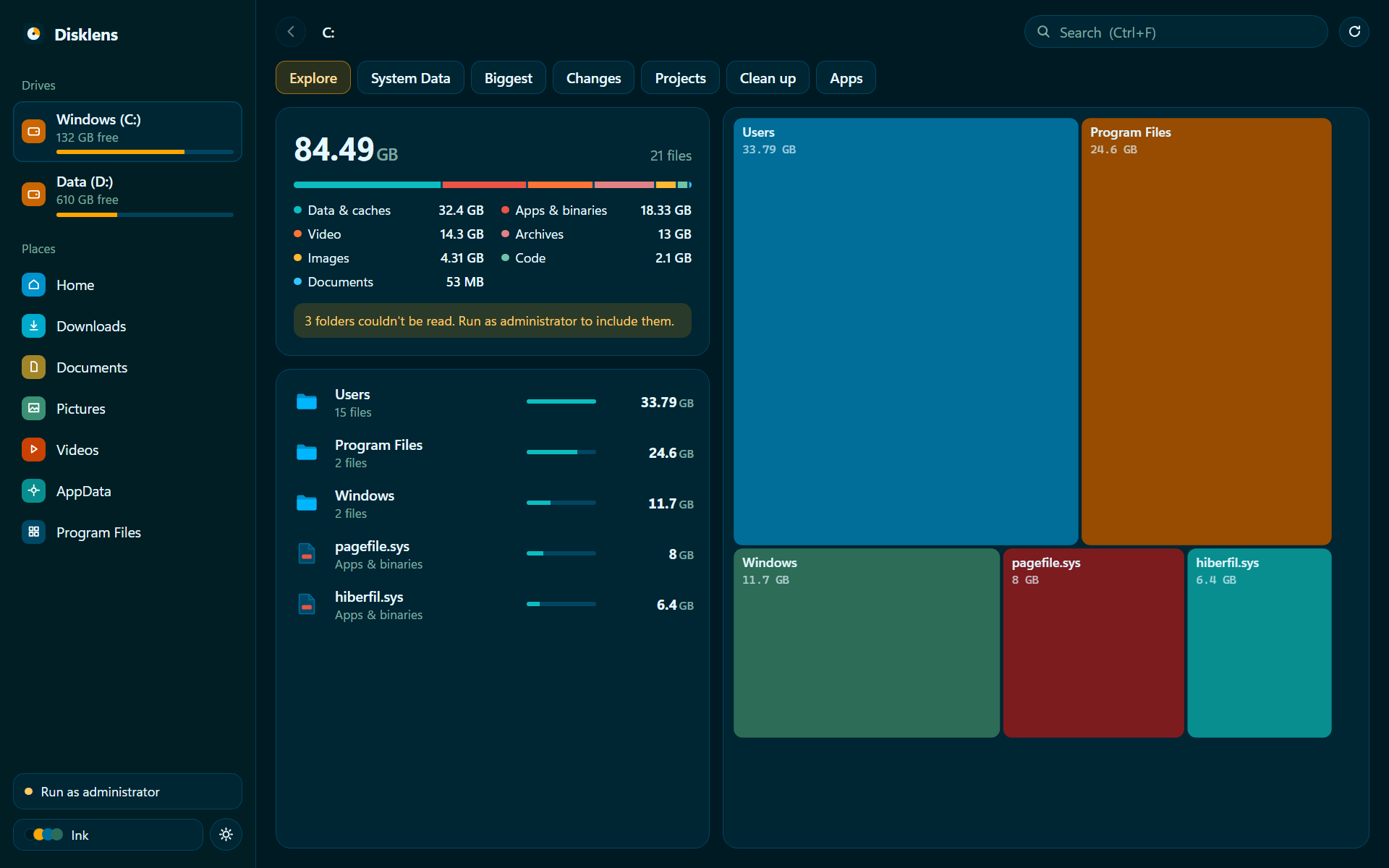Click the back arrow button
The width and height of the screenshot is (1389, 868).
pyautogui.click(x=291, y=32)
